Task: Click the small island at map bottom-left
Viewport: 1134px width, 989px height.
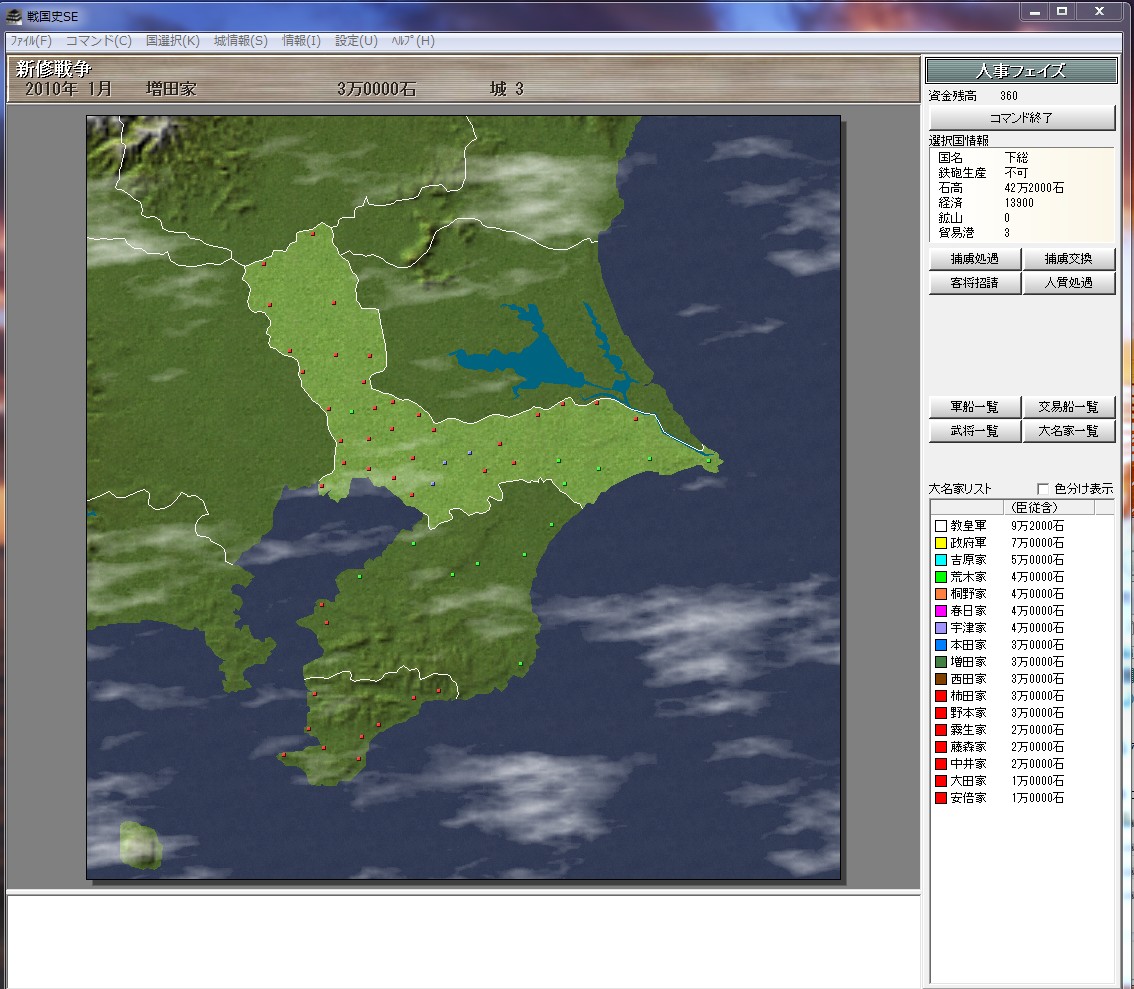Action: [139, 843]
